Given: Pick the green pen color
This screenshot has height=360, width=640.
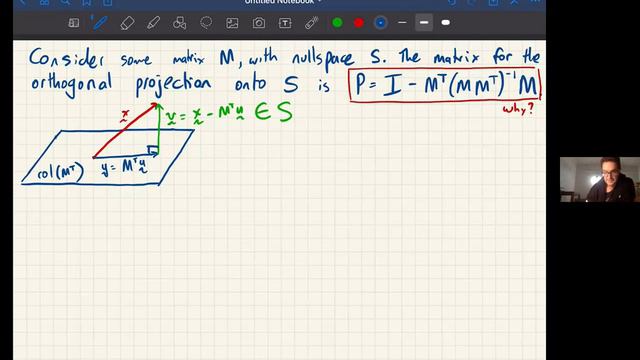Looking at the screenshot, I should point(337,23).
